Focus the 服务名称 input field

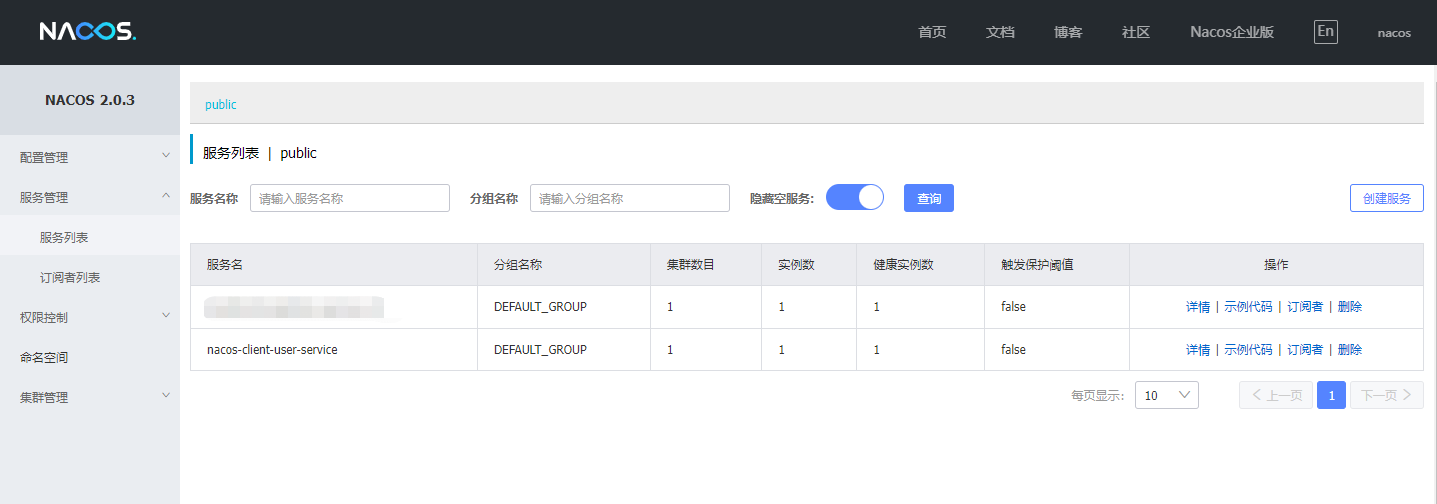click(350, 198)
